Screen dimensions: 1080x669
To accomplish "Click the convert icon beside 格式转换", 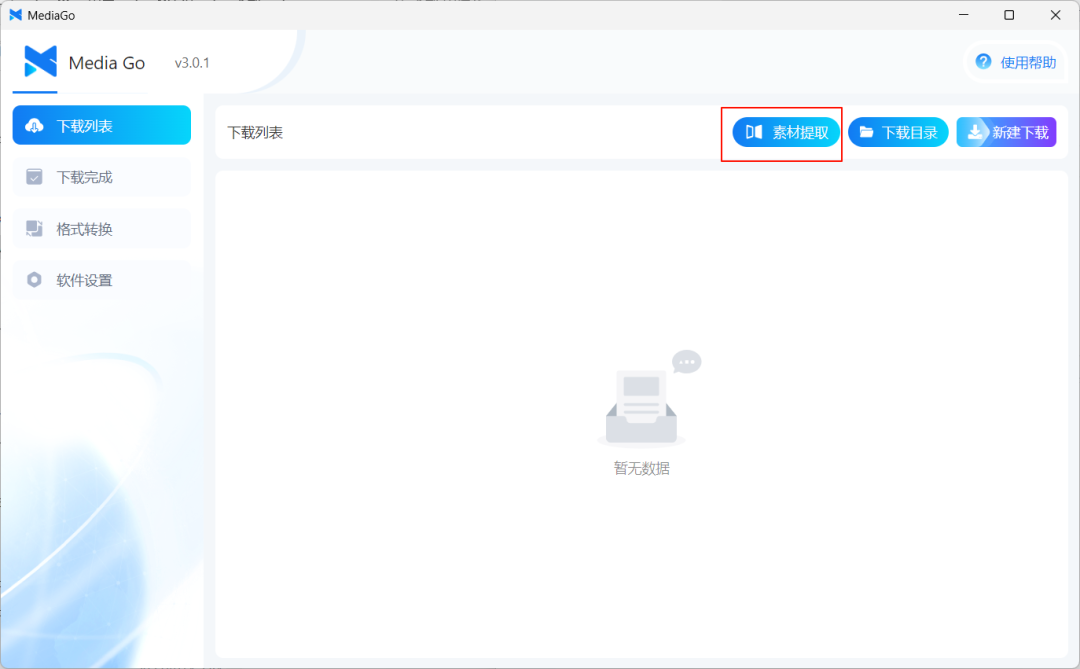I will [34, 228].
